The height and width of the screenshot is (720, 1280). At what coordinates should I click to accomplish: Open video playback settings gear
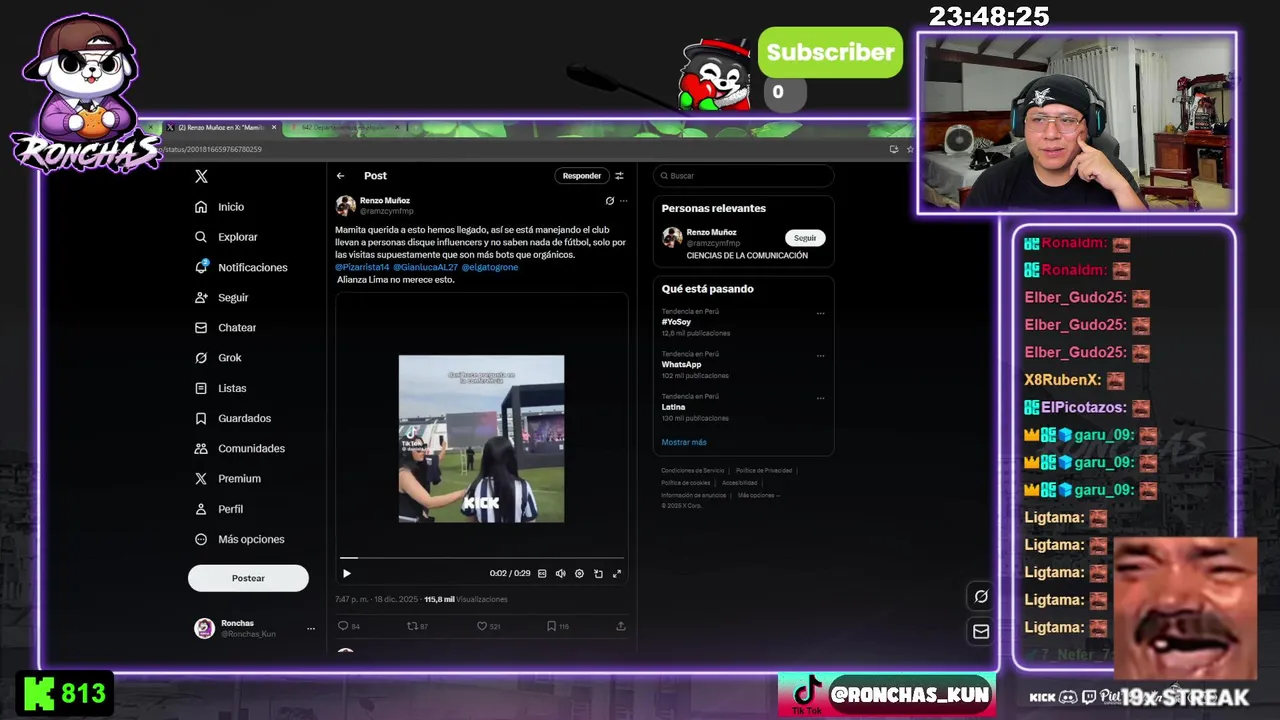pyautogui.click(x=579, y=573)
